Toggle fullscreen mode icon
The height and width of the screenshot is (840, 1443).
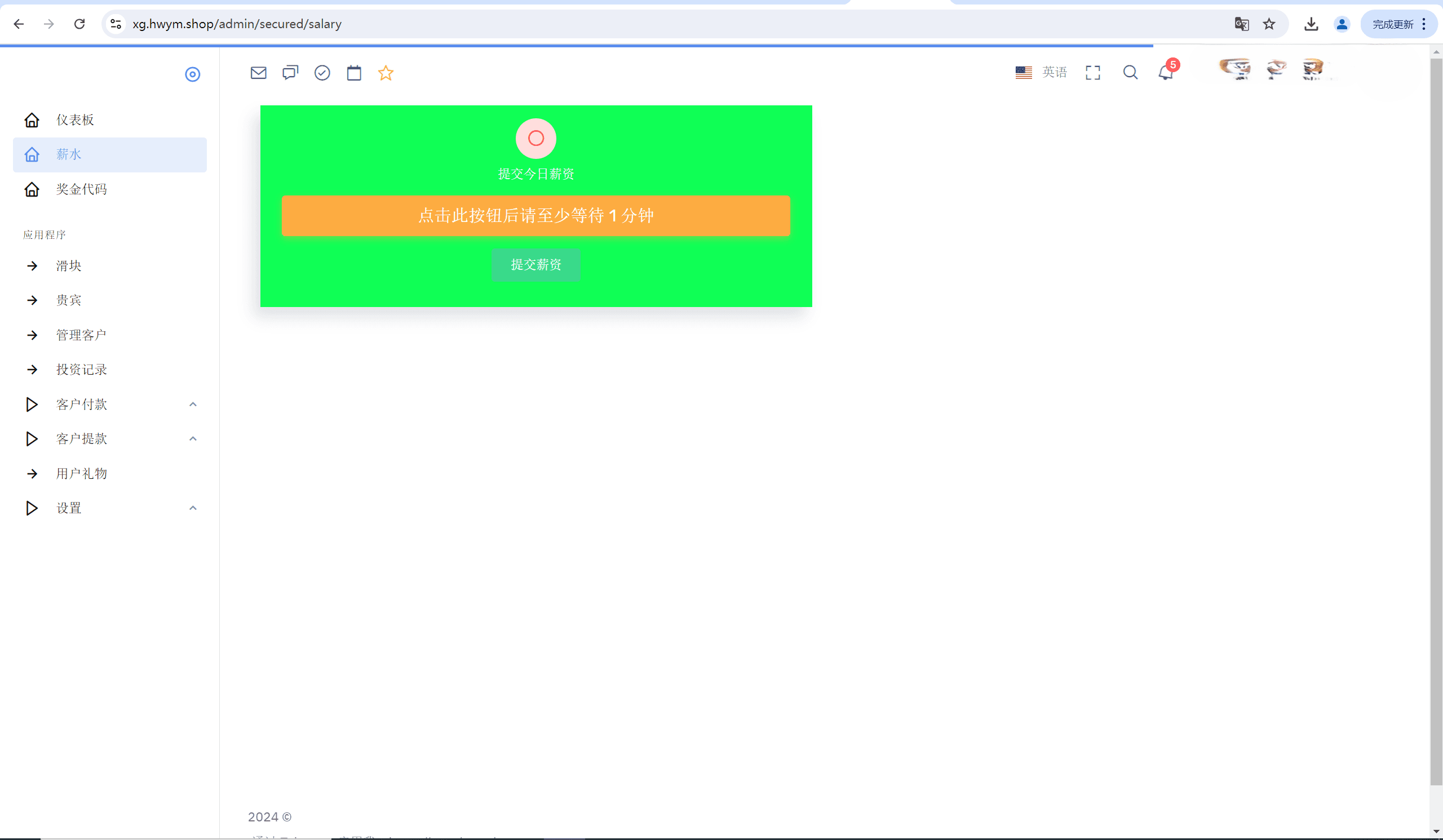pyautogui.click(x=1092, y=73)
